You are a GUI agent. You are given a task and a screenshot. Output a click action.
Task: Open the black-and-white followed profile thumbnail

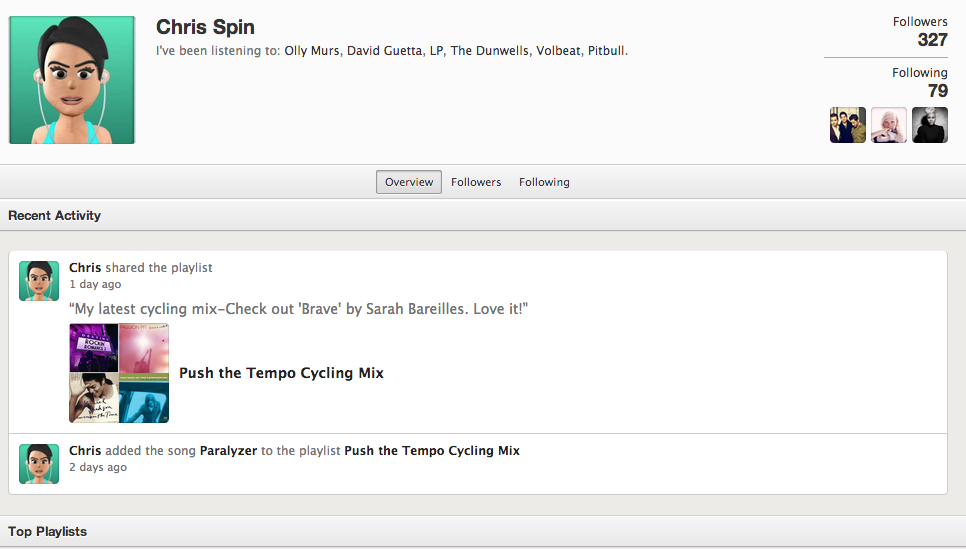(x=930, y=125)
